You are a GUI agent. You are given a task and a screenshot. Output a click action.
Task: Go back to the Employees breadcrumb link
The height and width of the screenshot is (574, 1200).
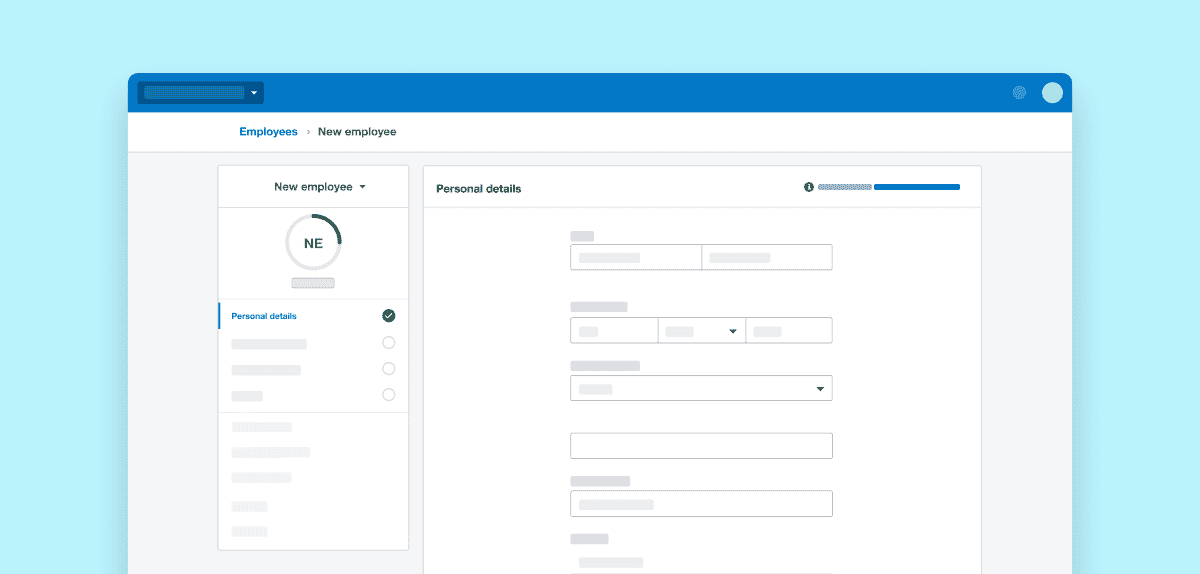[268, 132]
